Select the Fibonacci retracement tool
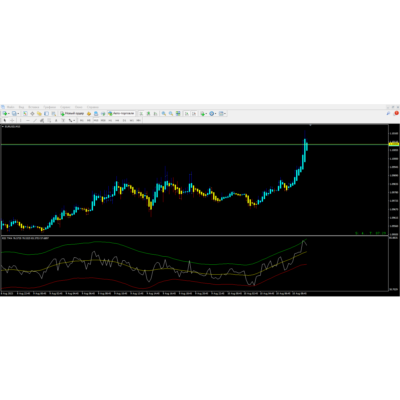 (49, 120)
